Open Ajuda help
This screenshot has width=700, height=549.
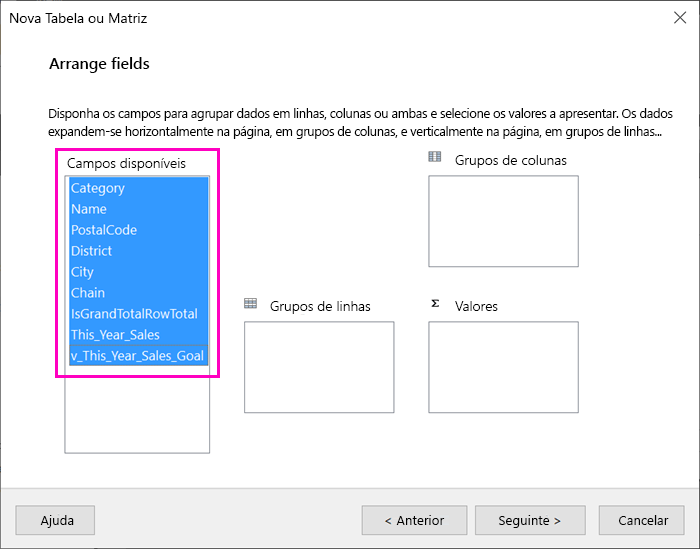(x=55, y=520)
